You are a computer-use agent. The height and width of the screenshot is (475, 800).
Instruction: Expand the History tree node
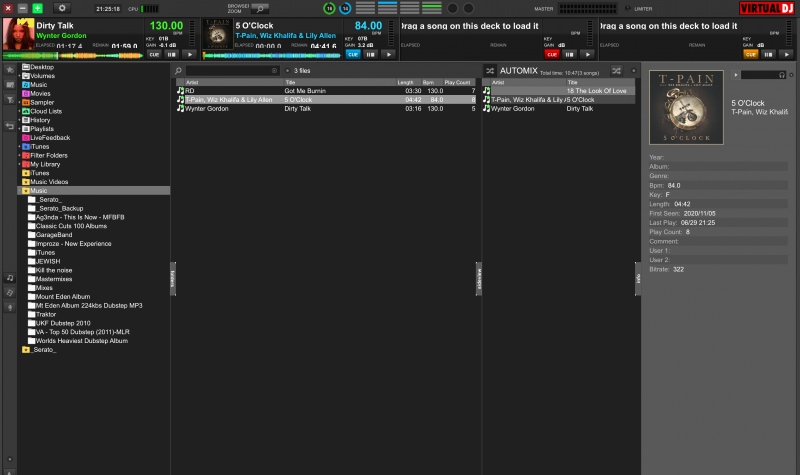(19, 120)
